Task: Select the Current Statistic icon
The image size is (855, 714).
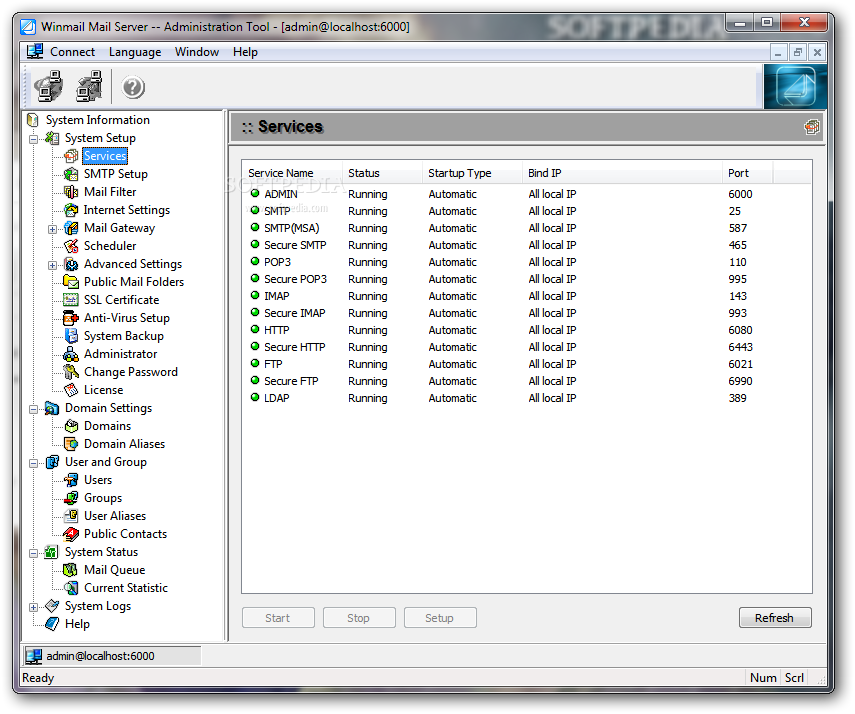Action: pos(71,588)
